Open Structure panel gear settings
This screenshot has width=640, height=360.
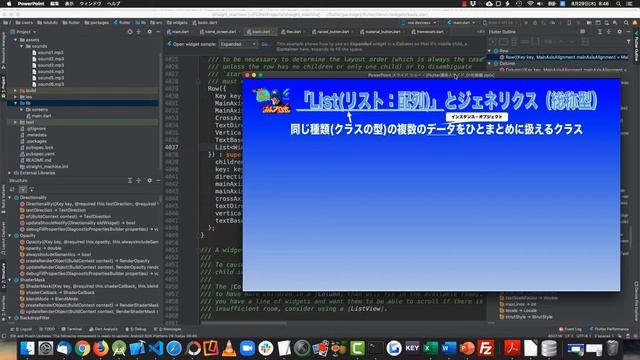pos(149,180)
